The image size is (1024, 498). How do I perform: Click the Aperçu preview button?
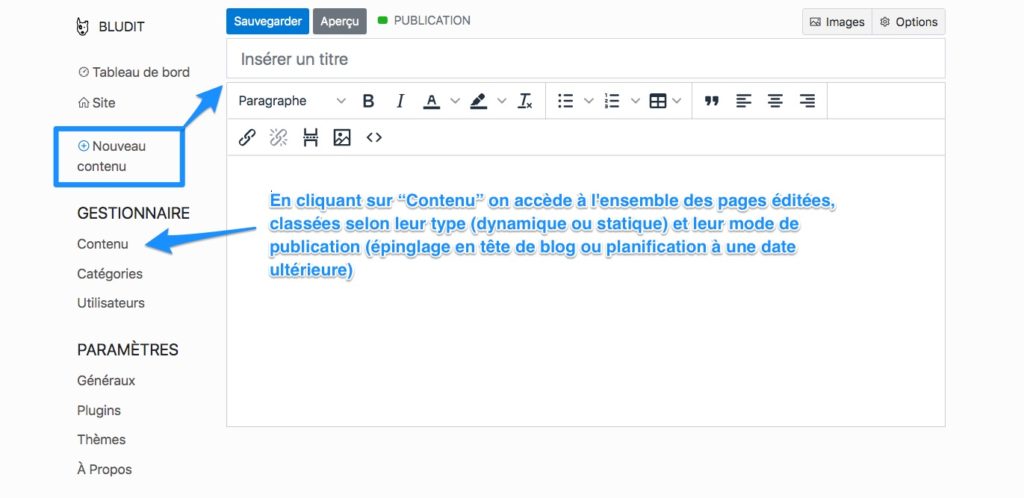(340, 21)
